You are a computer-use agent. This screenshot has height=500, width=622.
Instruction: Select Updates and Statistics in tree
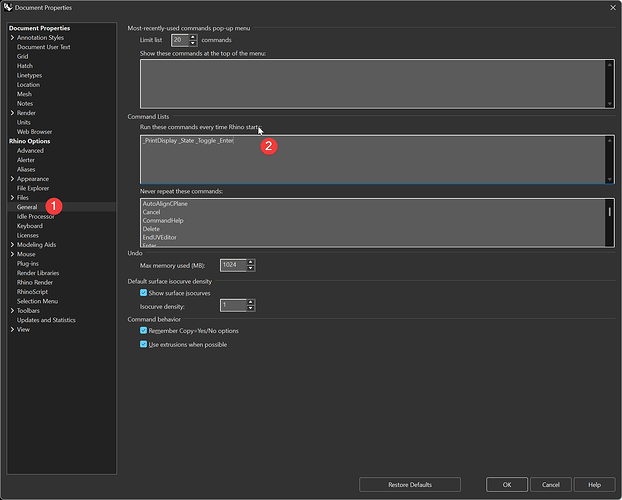point(46,320)
